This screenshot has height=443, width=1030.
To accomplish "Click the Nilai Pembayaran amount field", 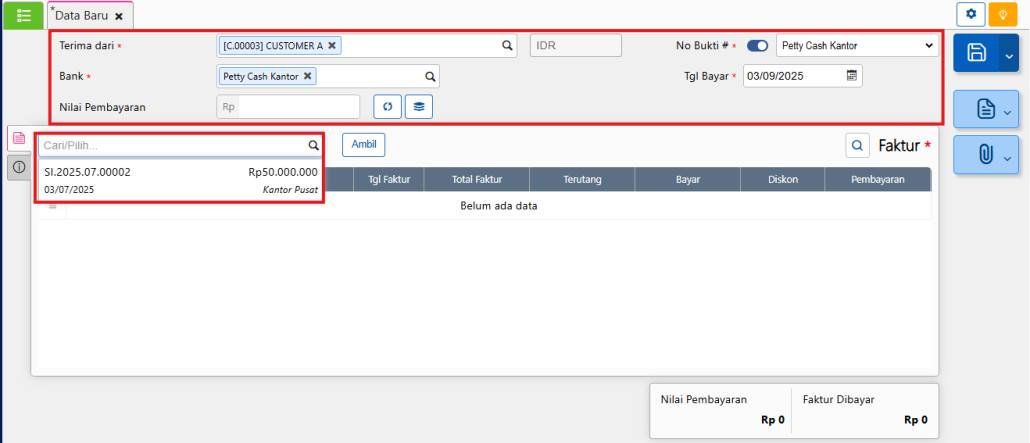I will (298, 106).
